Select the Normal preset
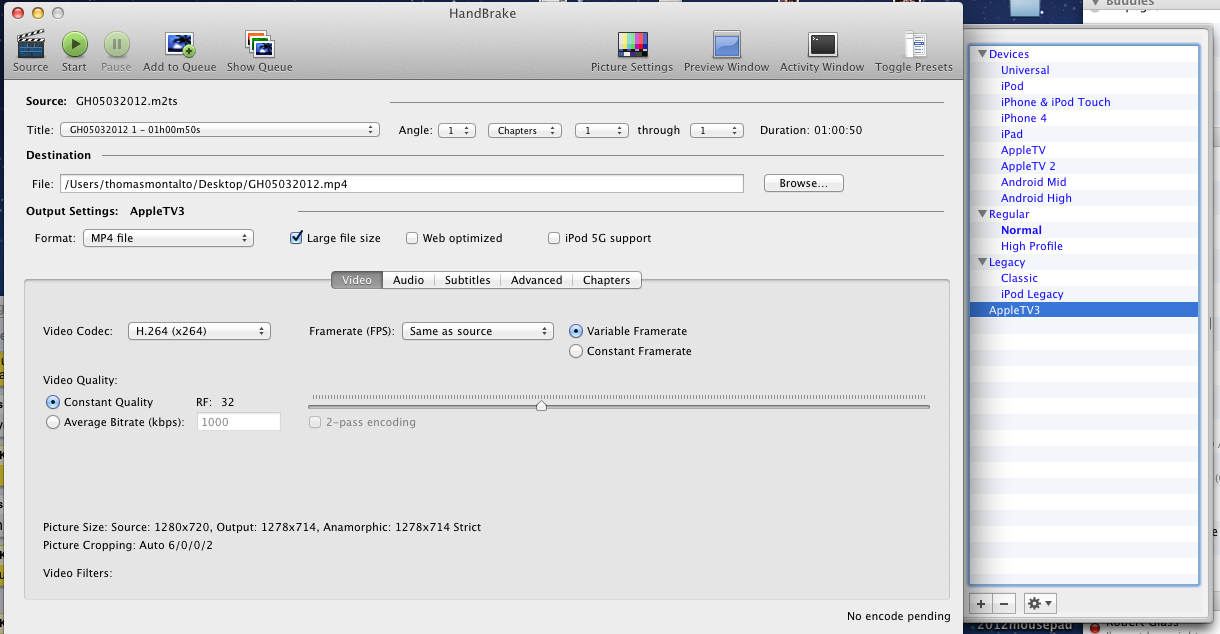 click(x=1021, y=230)
